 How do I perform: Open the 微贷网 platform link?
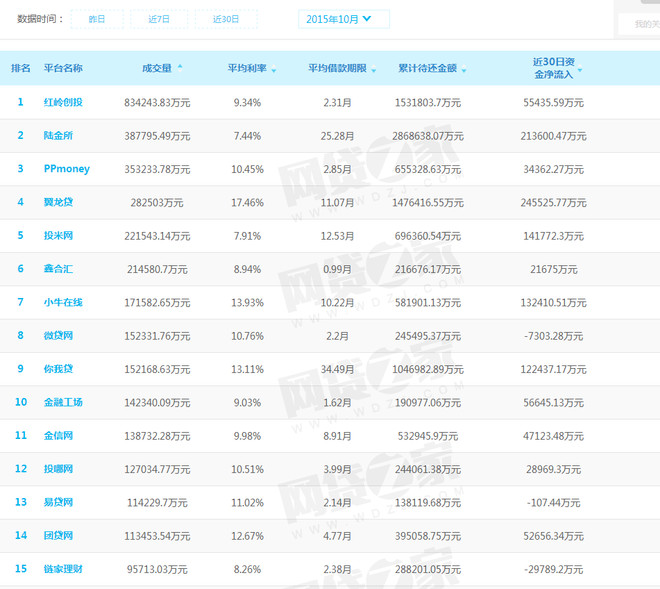59,336
